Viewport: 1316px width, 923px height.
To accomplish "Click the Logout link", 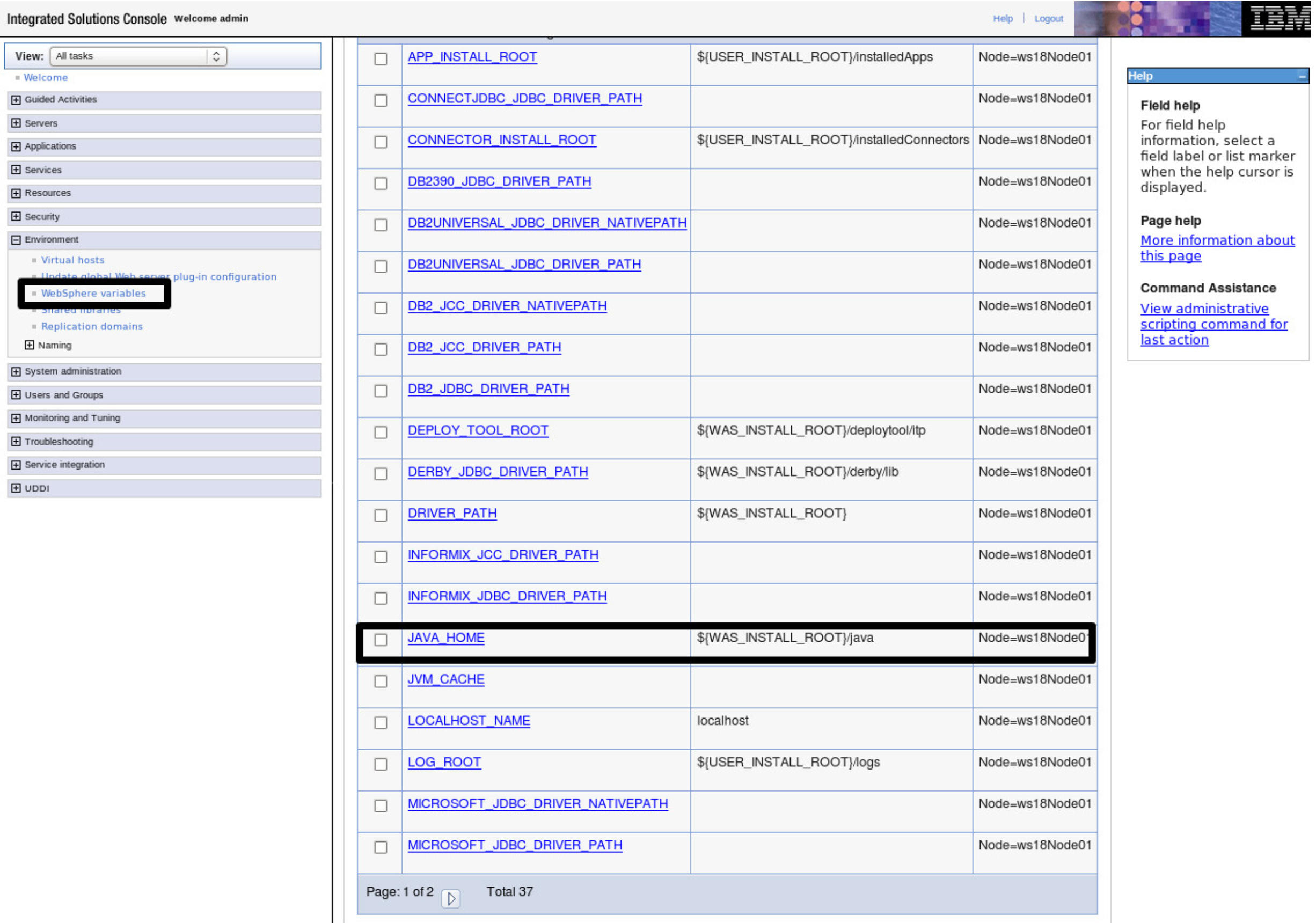I will tap(1049, 19).
